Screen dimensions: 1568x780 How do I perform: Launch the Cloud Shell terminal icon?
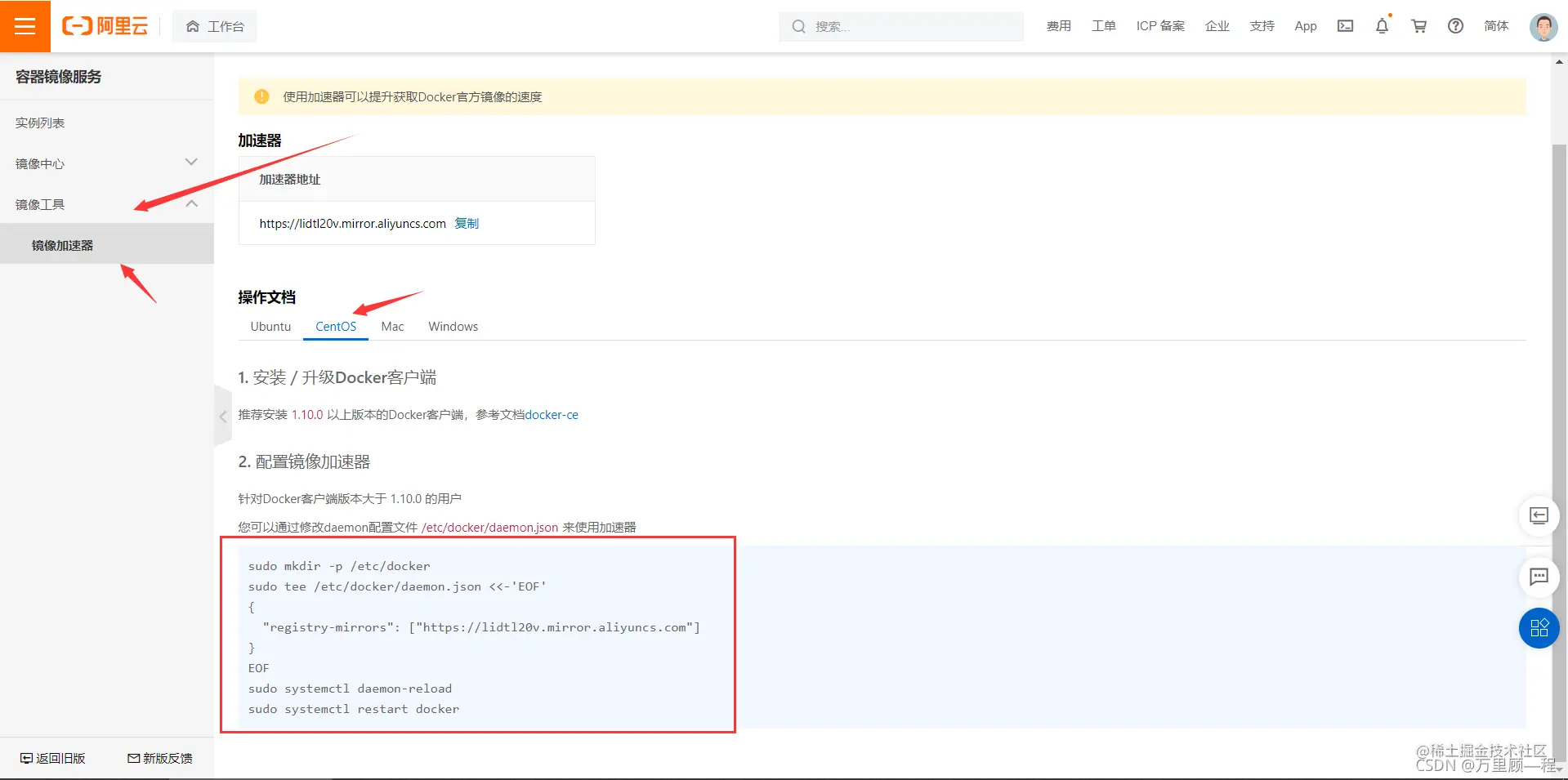(x=1345, y=26)
